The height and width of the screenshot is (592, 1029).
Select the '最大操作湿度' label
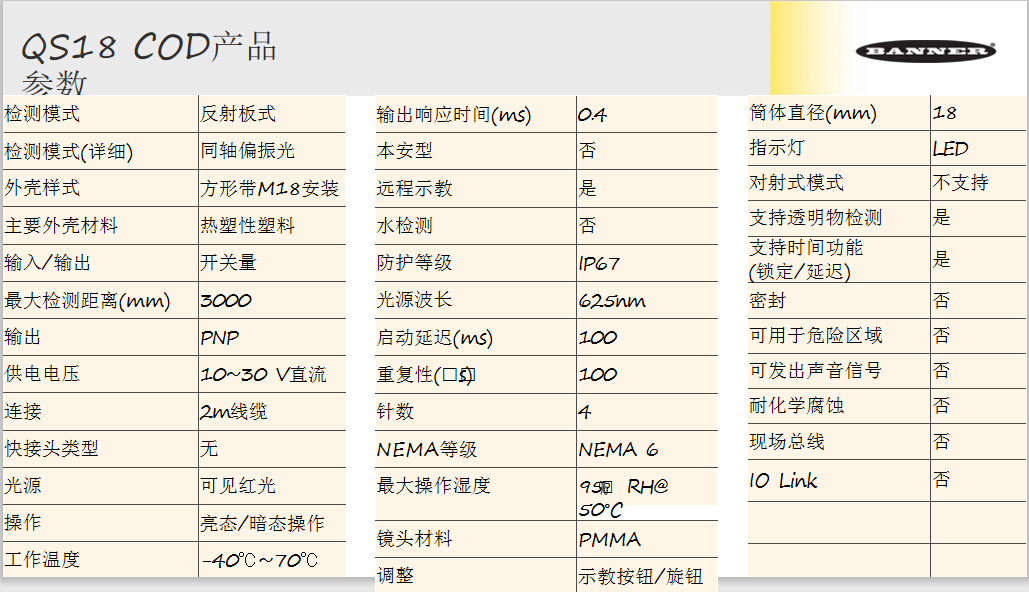(433, 486)
